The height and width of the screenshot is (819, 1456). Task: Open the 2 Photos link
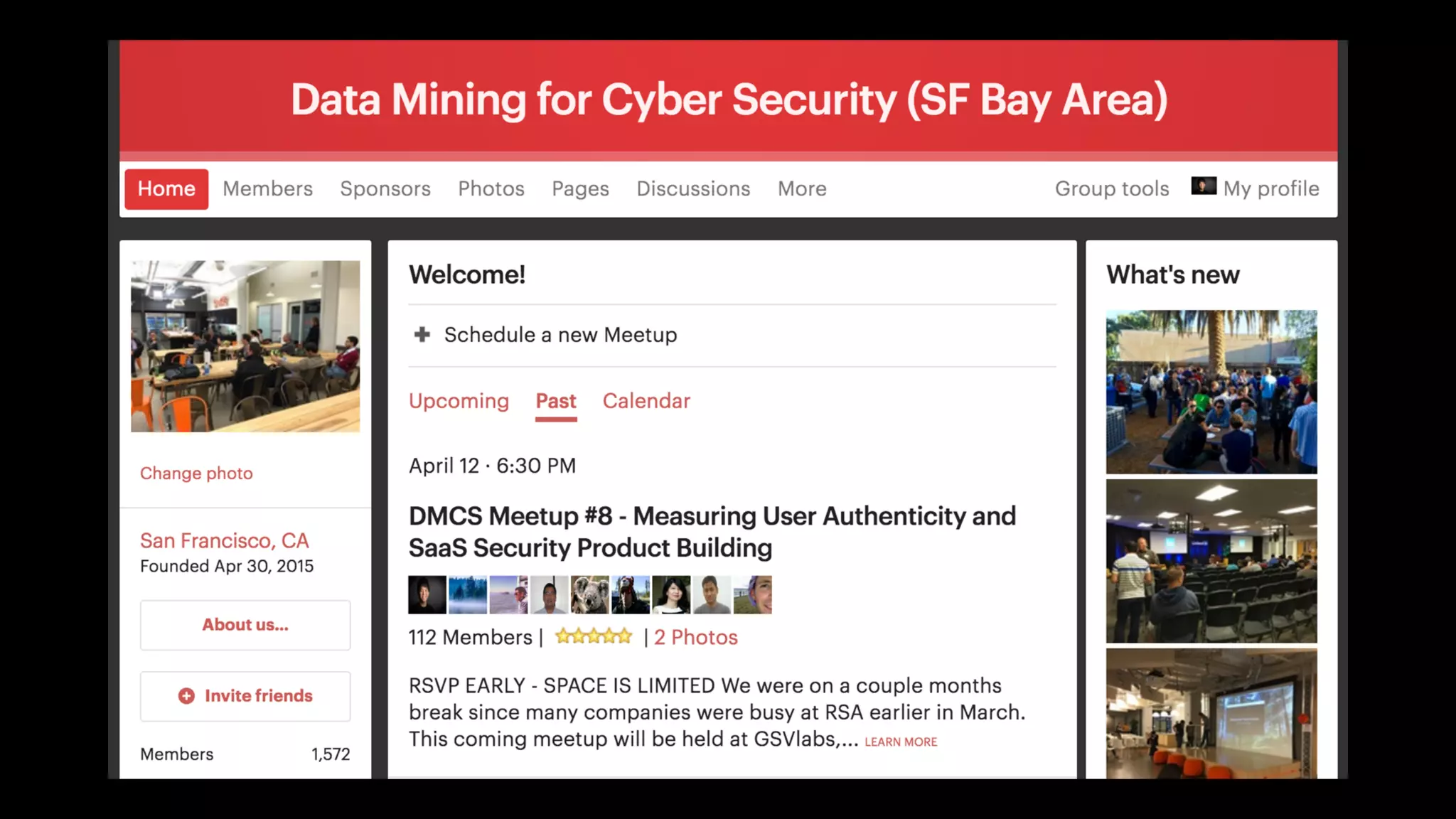[695, 637]
